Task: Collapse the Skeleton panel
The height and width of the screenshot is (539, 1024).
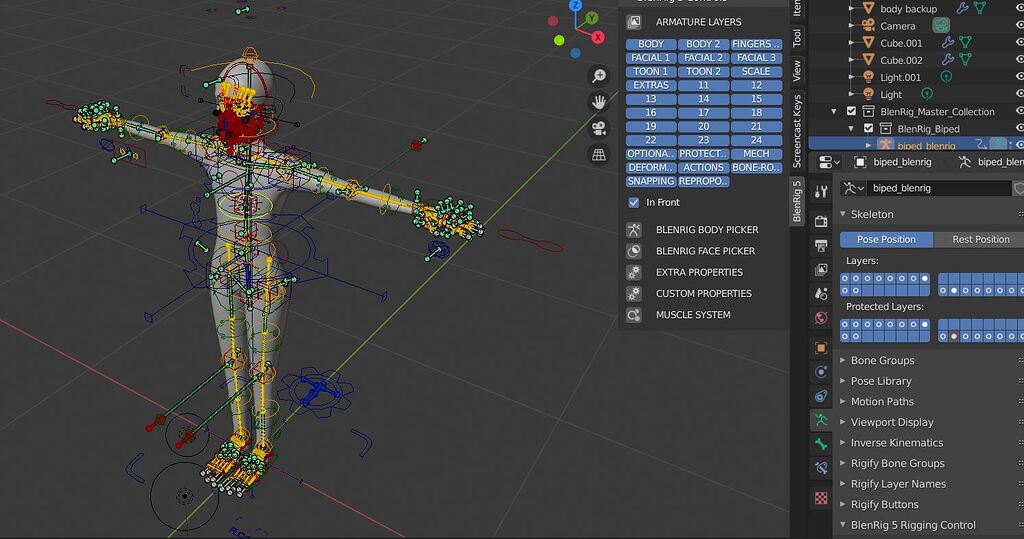Action: pyautogui.click(x=843, y=214)
